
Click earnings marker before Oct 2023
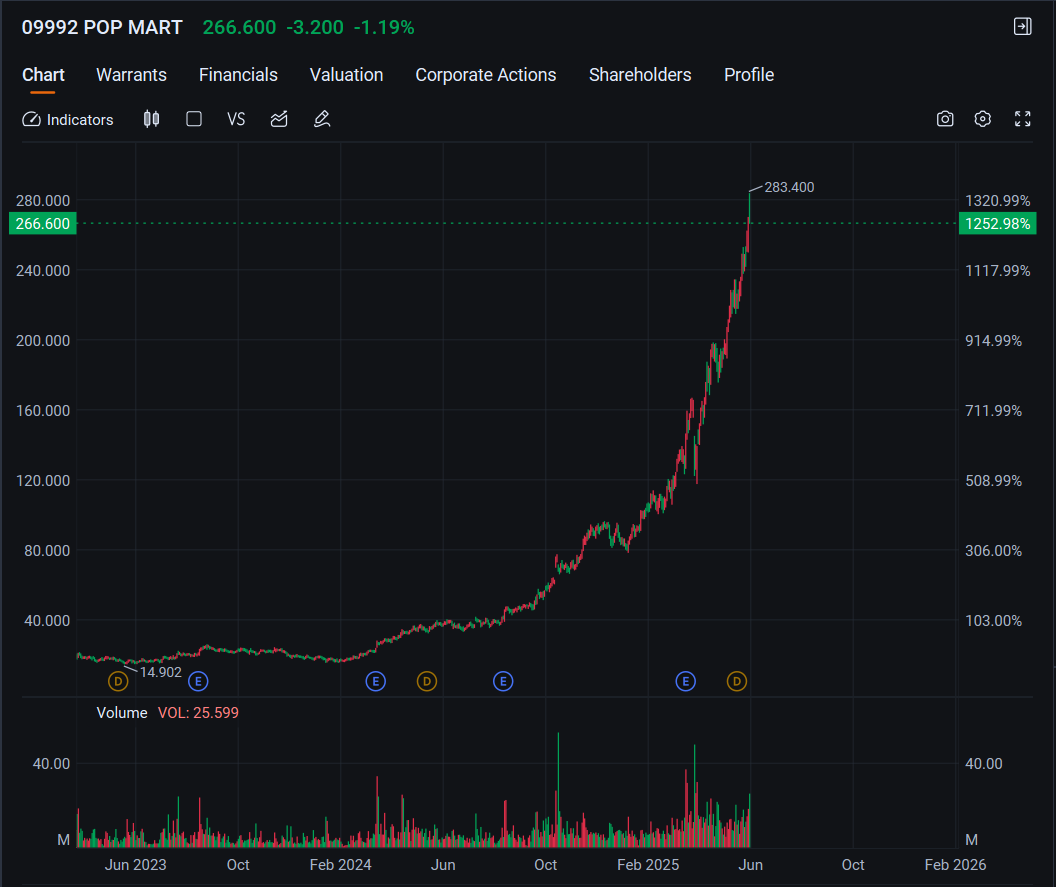click(x=198, y=682)
